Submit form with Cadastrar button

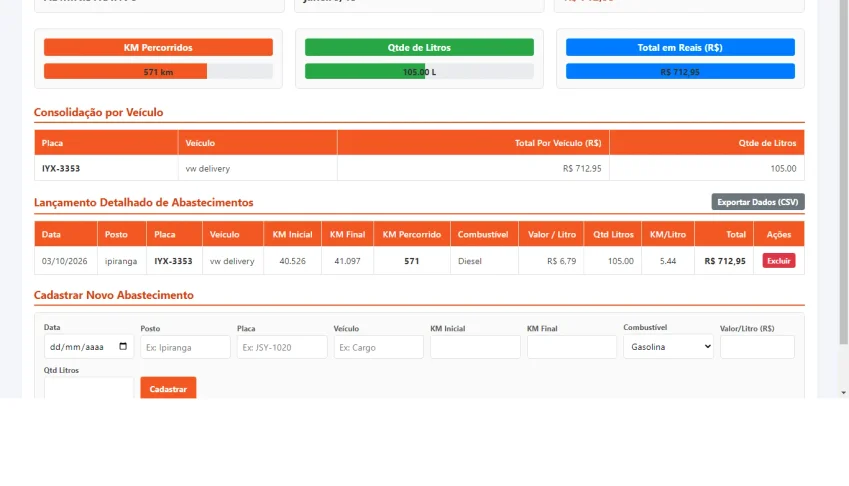[x=168, y=388]
